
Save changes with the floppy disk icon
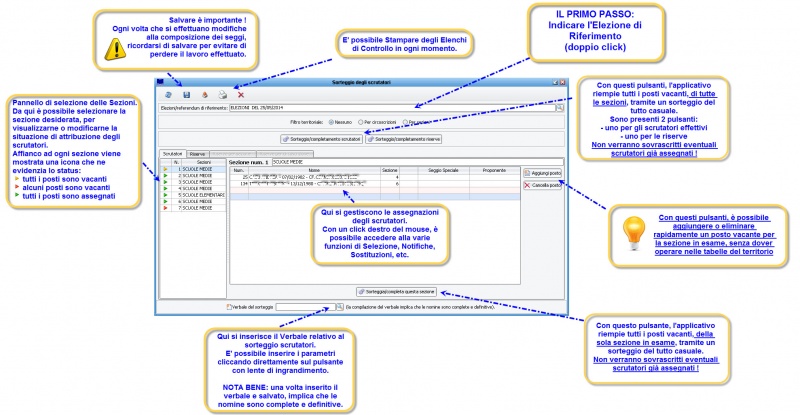click(187, 95)
